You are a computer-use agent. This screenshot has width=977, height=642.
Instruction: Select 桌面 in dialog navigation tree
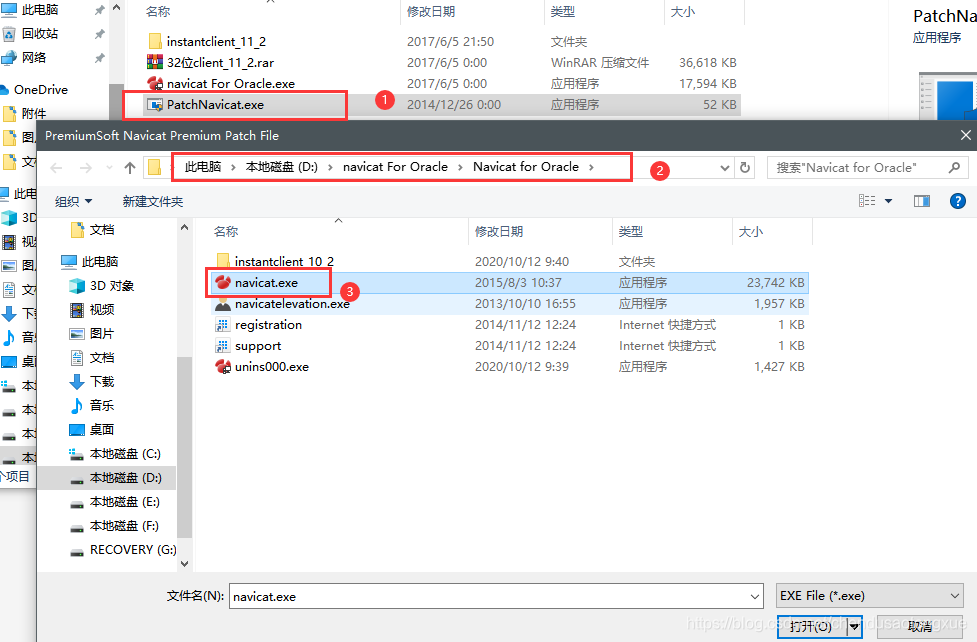102,429
